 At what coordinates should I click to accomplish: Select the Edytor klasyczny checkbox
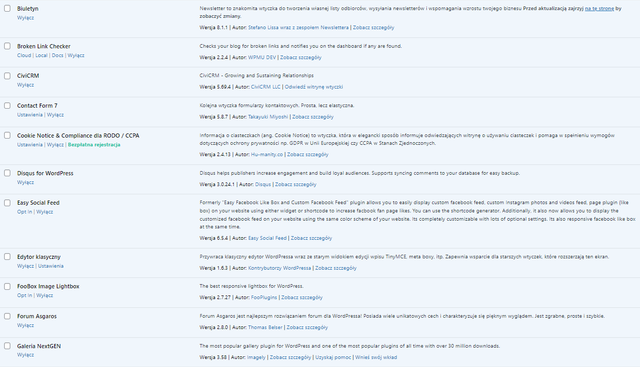[7, 257]
